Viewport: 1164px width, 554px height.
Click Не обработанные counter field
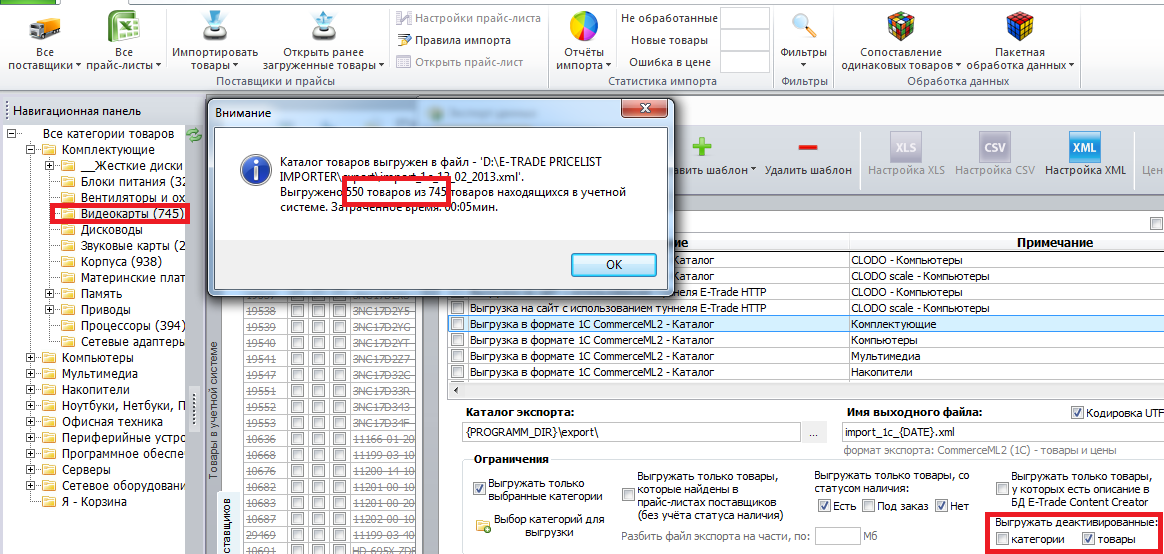pos(745,18)
